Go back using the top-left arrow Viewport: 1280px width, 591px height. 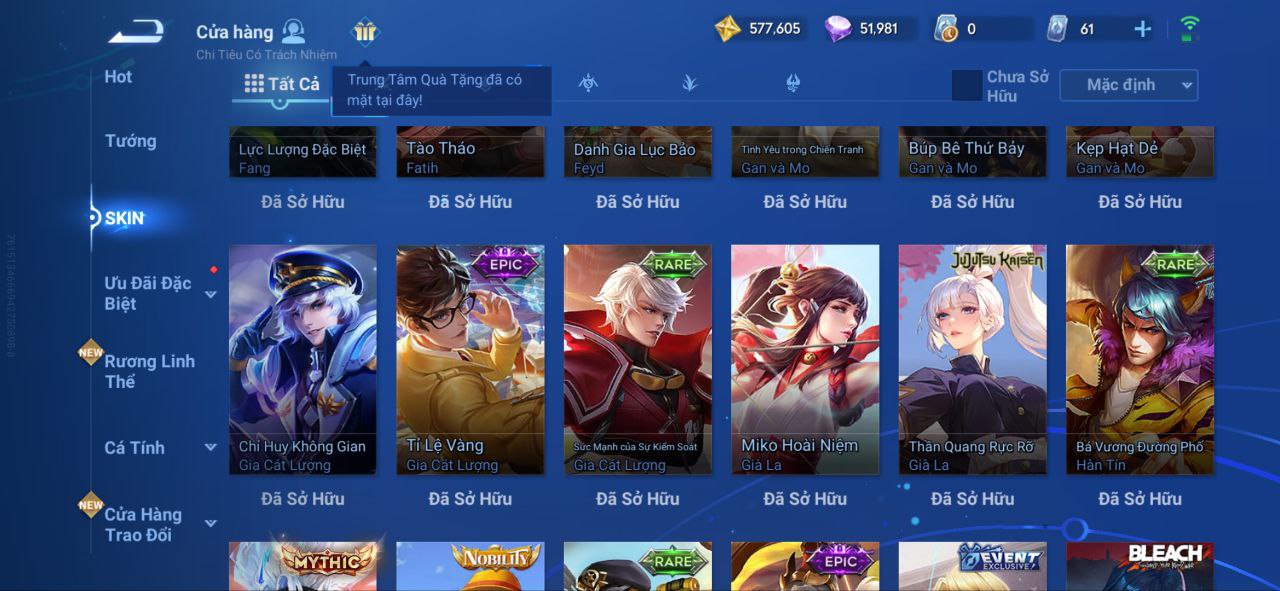(136, 32)
